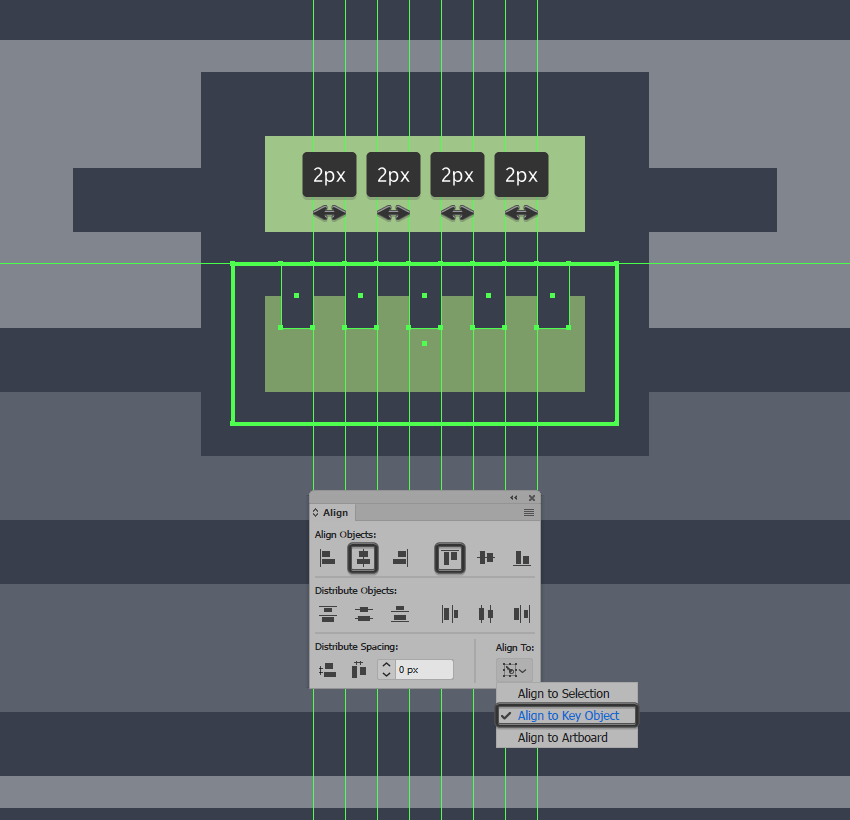The height and width of the screenshot is (820, 850).
Task: Select the Align panel tab
Action: 334,513
